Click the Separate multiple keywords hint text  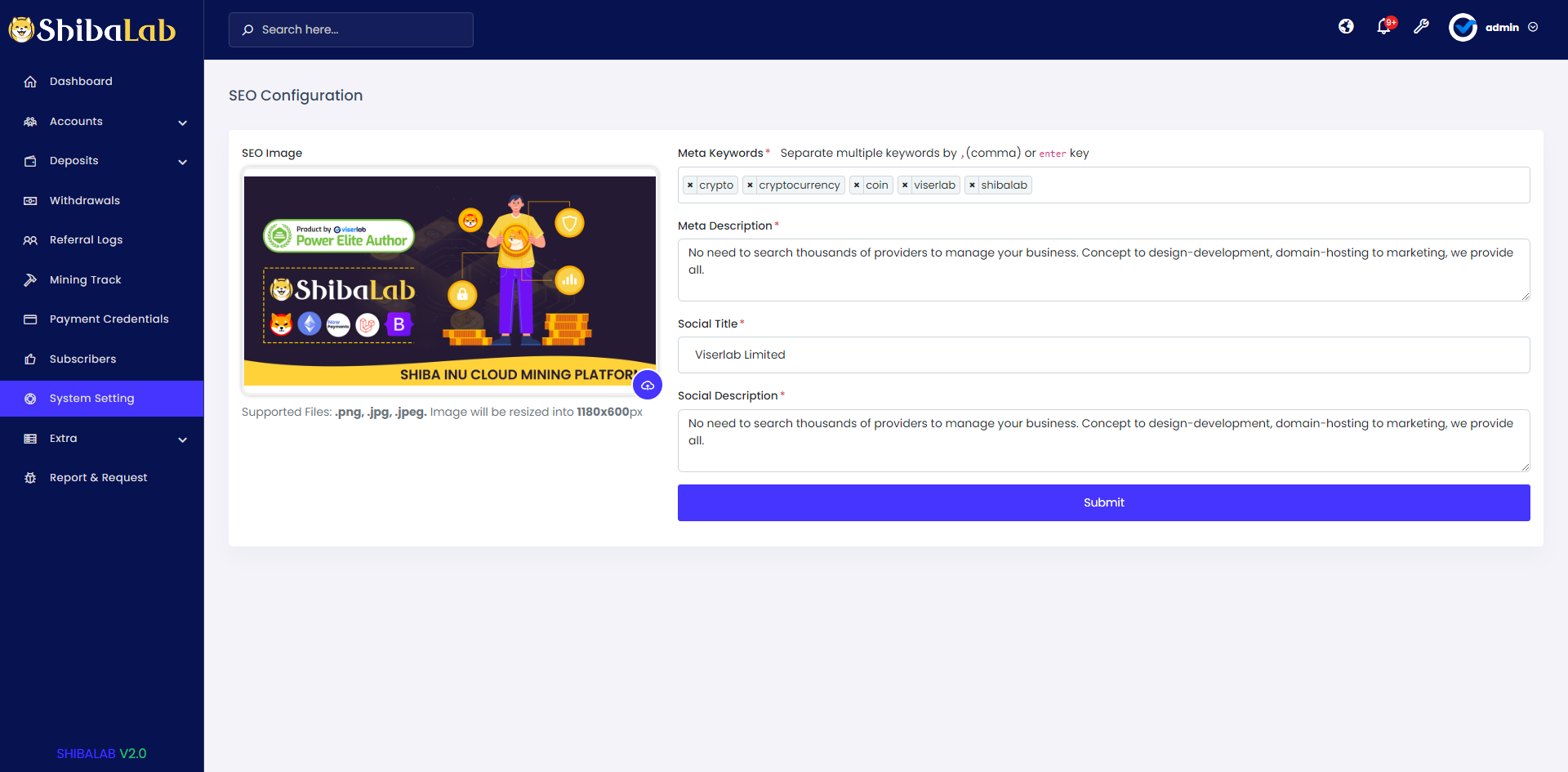[934, 153]
